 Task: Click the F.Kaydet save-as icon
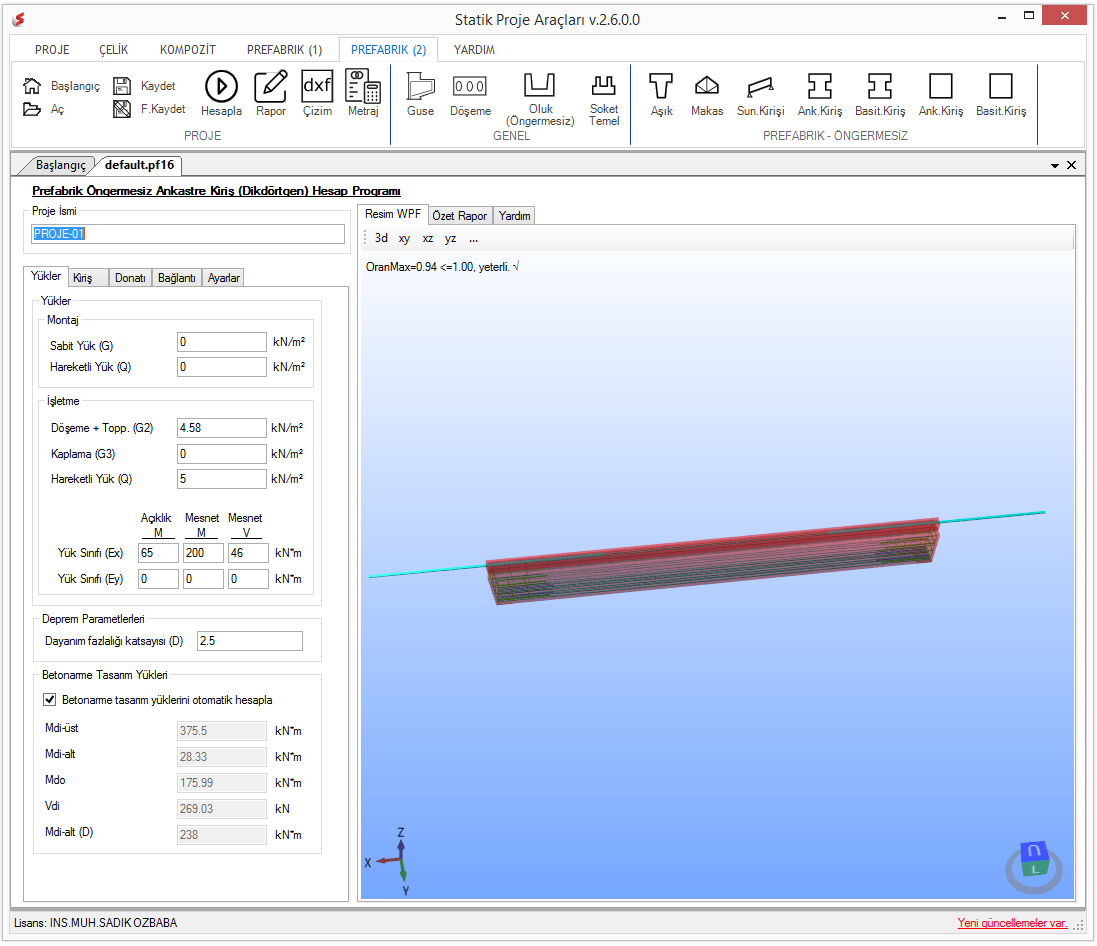click(x=122, y=109)
